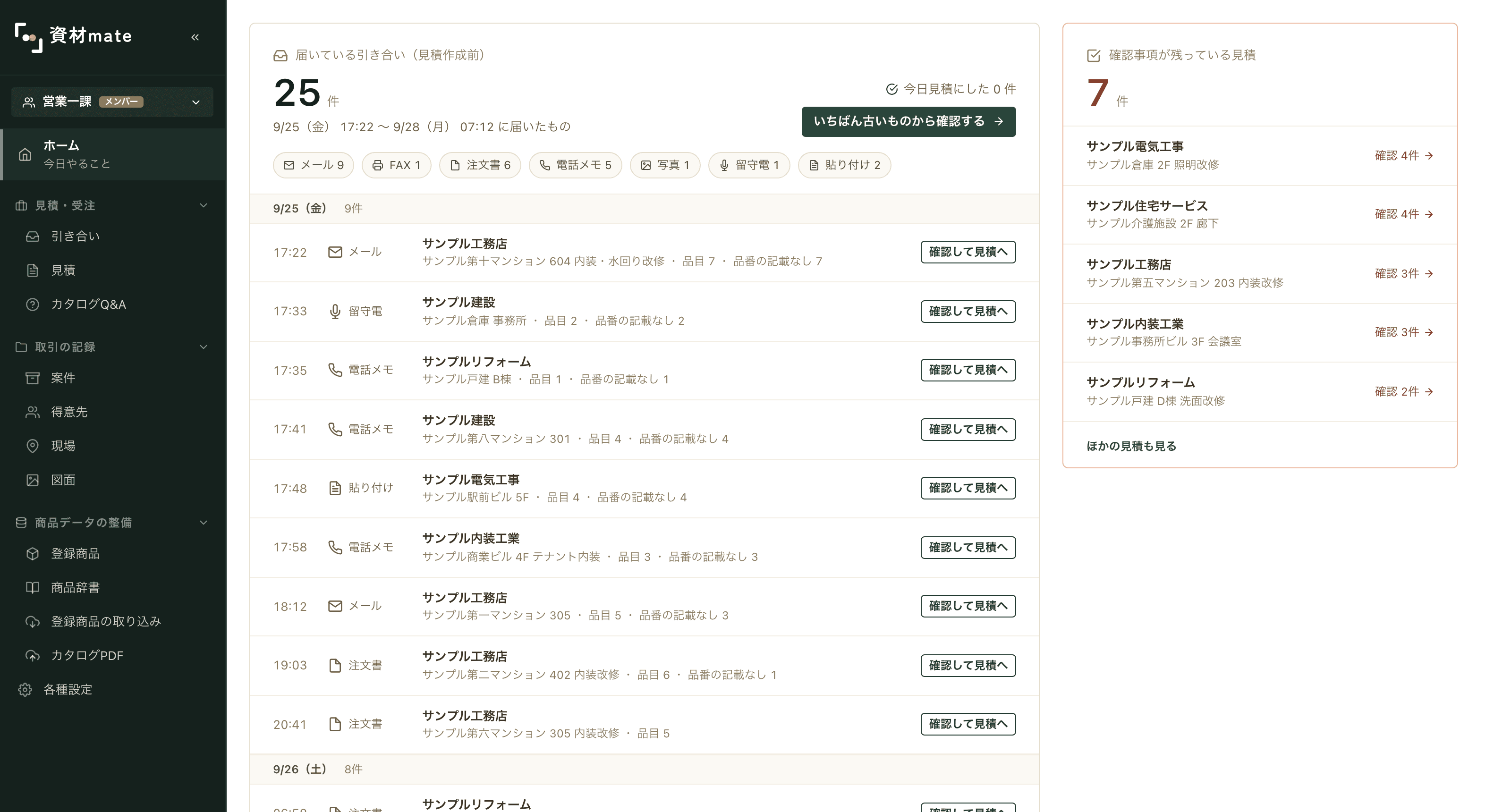Click the 得意先 people icon
Screen dimensions: 1511x812
(x=33, y=412)
